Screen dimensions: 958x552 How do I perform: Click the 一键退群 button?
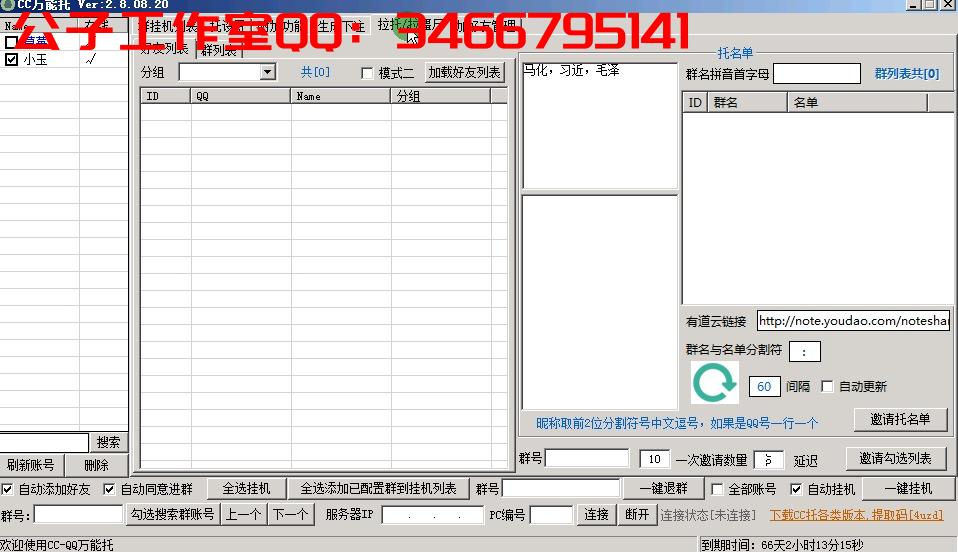(x=664, y=488)
